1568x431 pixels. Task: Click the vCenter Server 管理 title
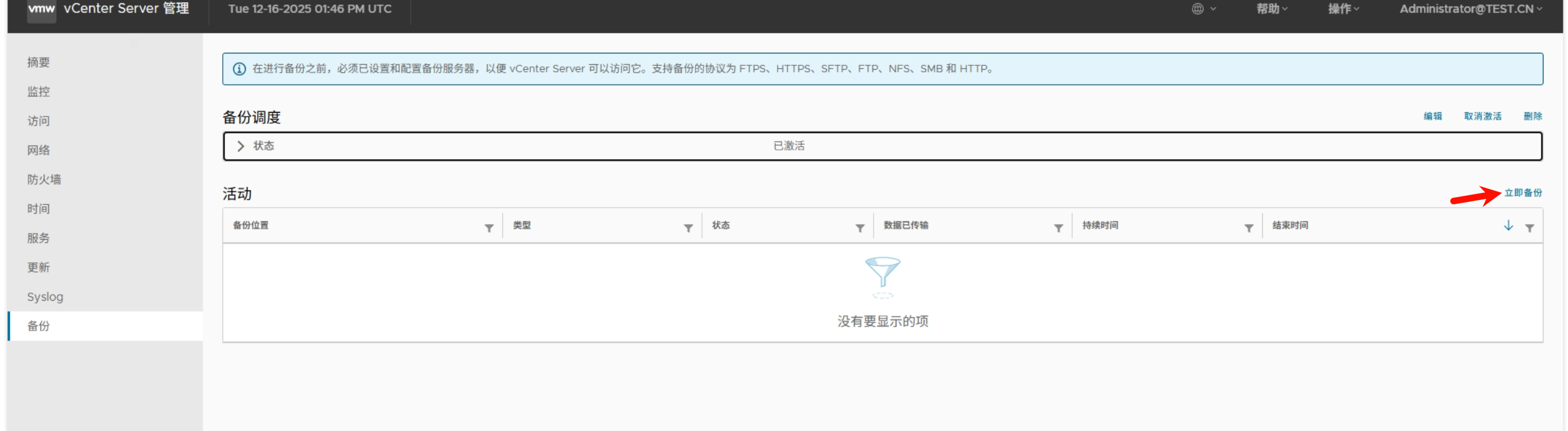pos(126,9)
